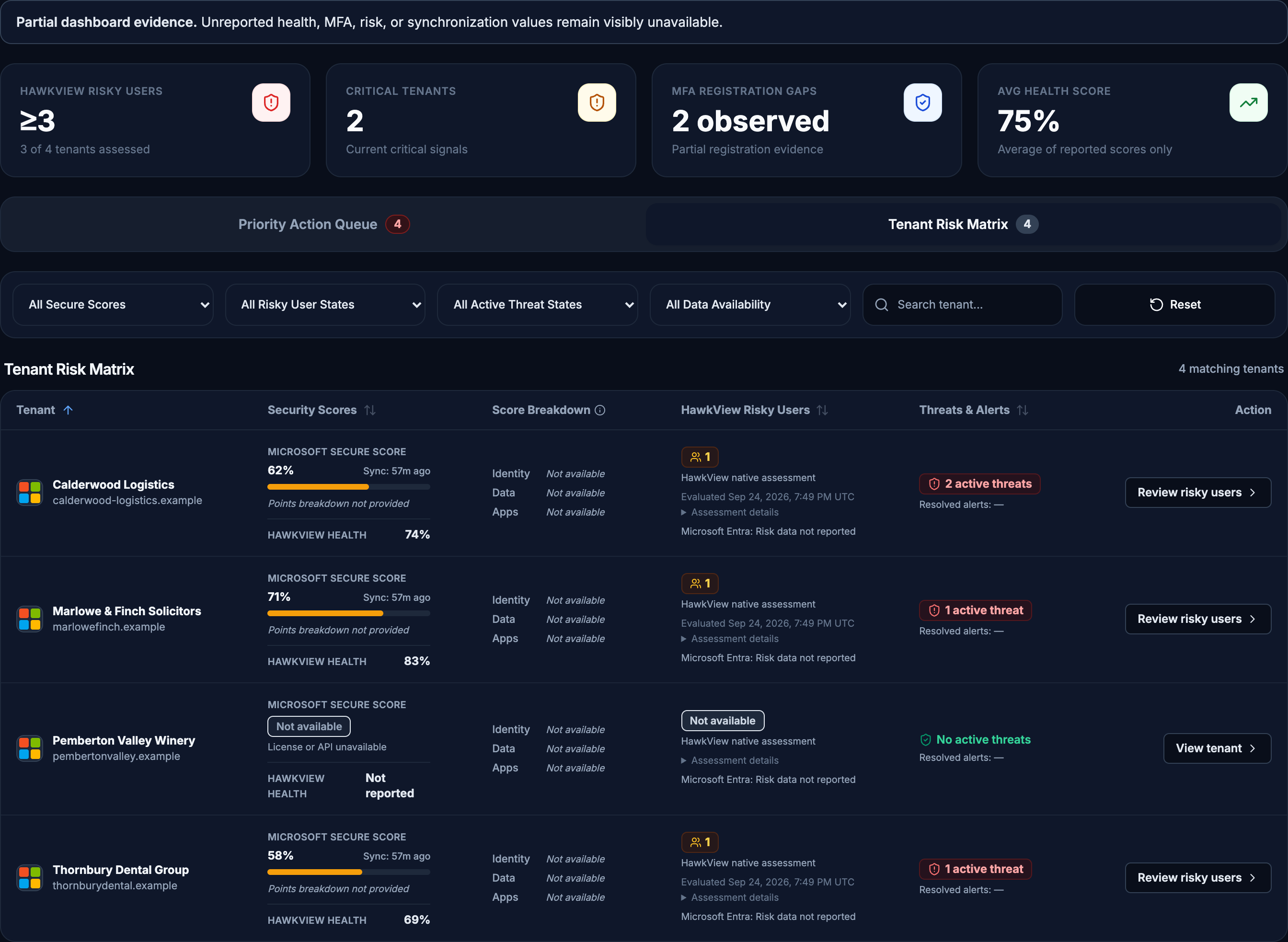Sort by Security Scores column arrows

coord(370,410)
